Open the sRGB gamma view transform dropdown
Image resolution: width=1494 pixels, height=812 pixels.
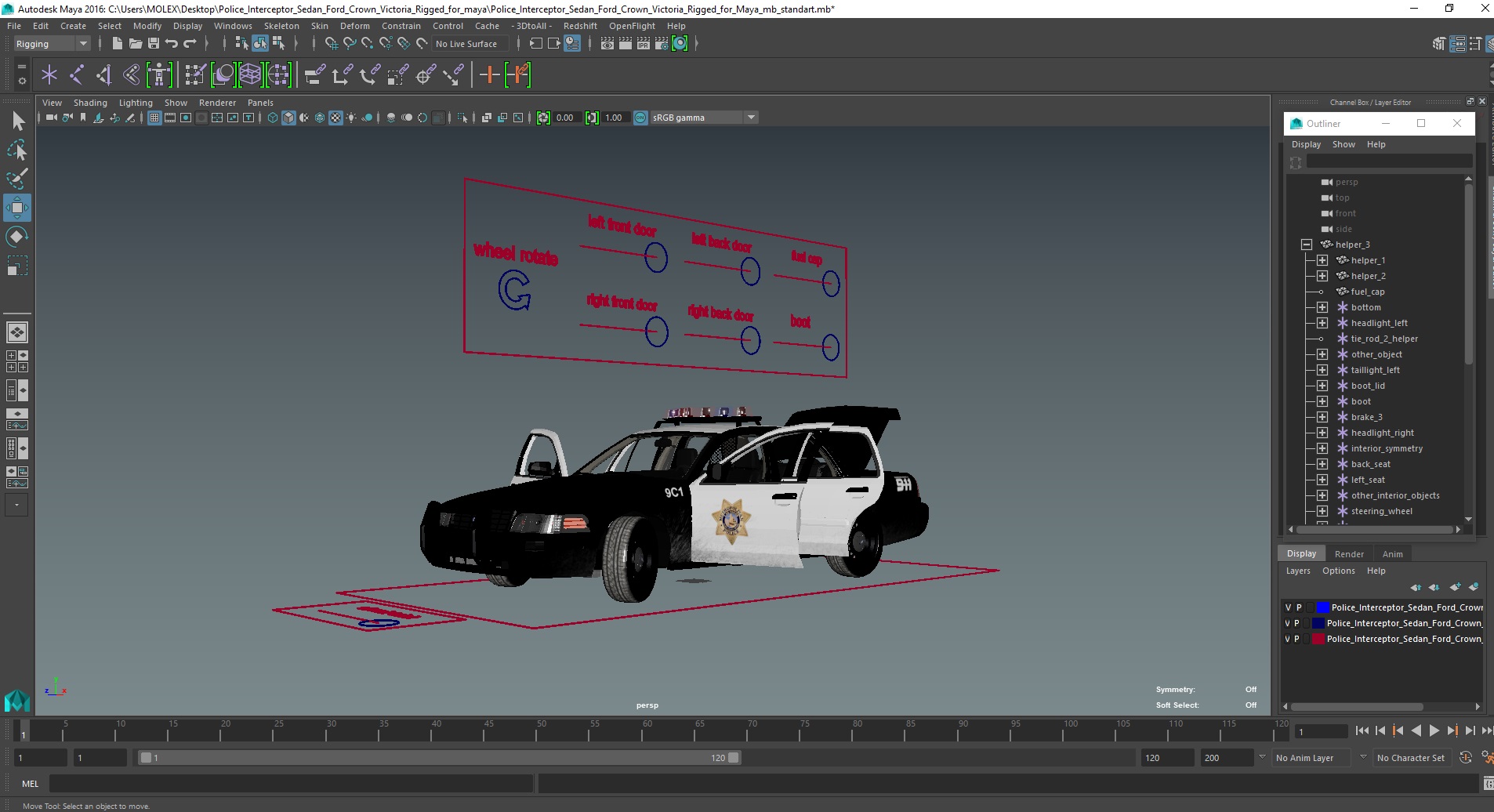pyautogui.click(x=704, y=118)
